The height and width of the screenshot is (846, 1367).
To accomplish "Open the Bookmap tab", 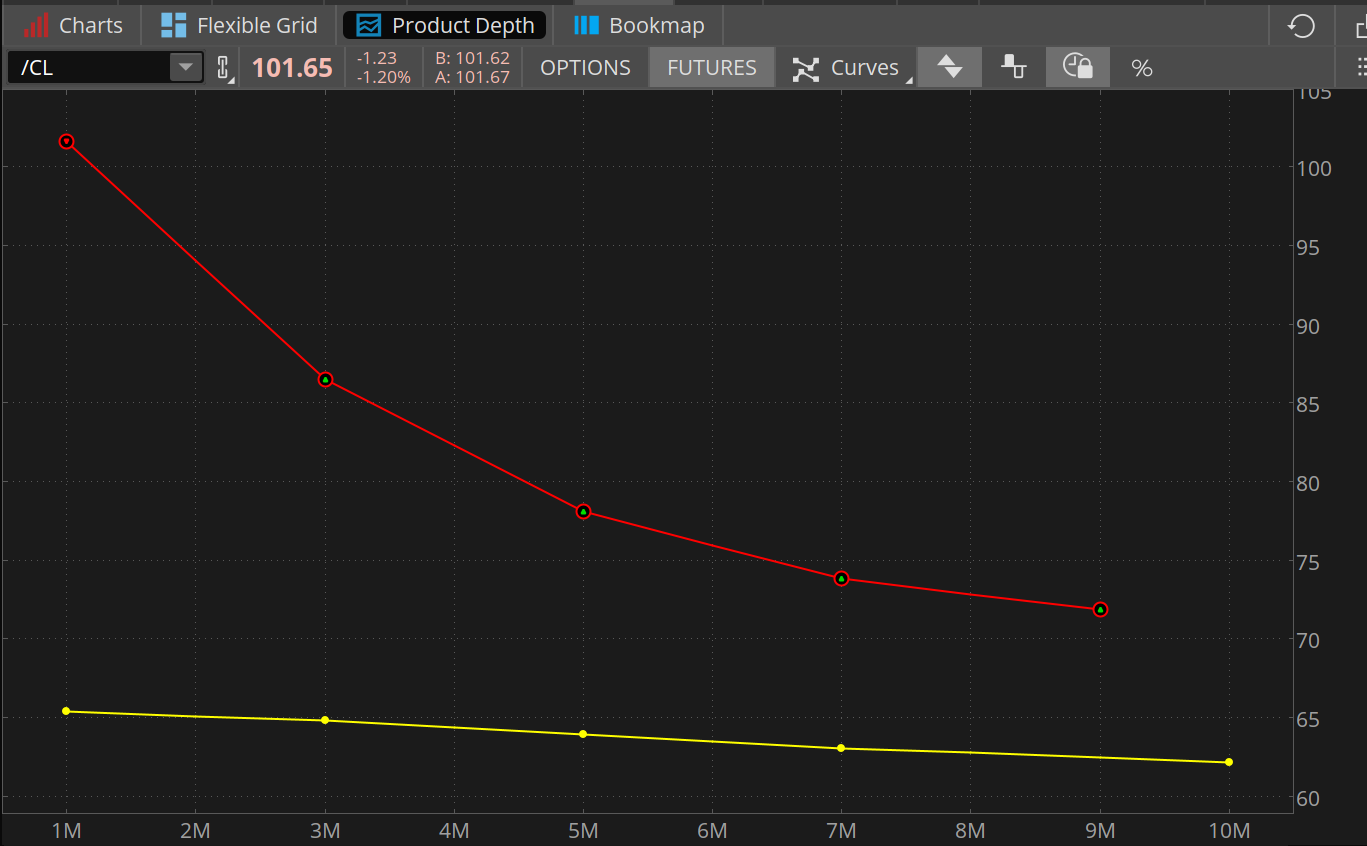I will pyautogui.click(x=639, y=25).
